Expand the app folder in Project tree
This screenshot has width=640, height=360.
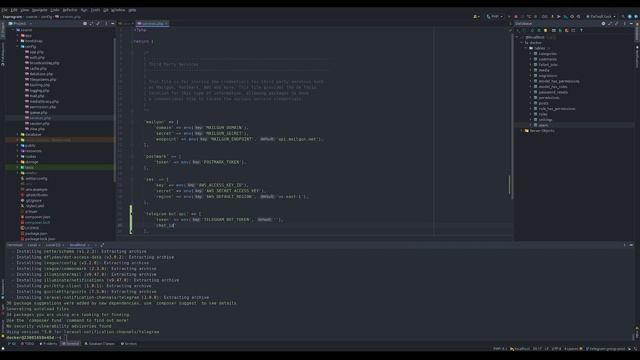coord(17,36)
